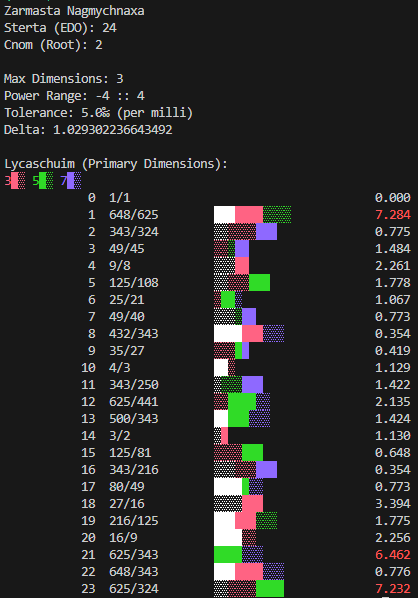Click the ratio 216/125
This screenshot has width=418, height=598.
[x=134, y=521]
